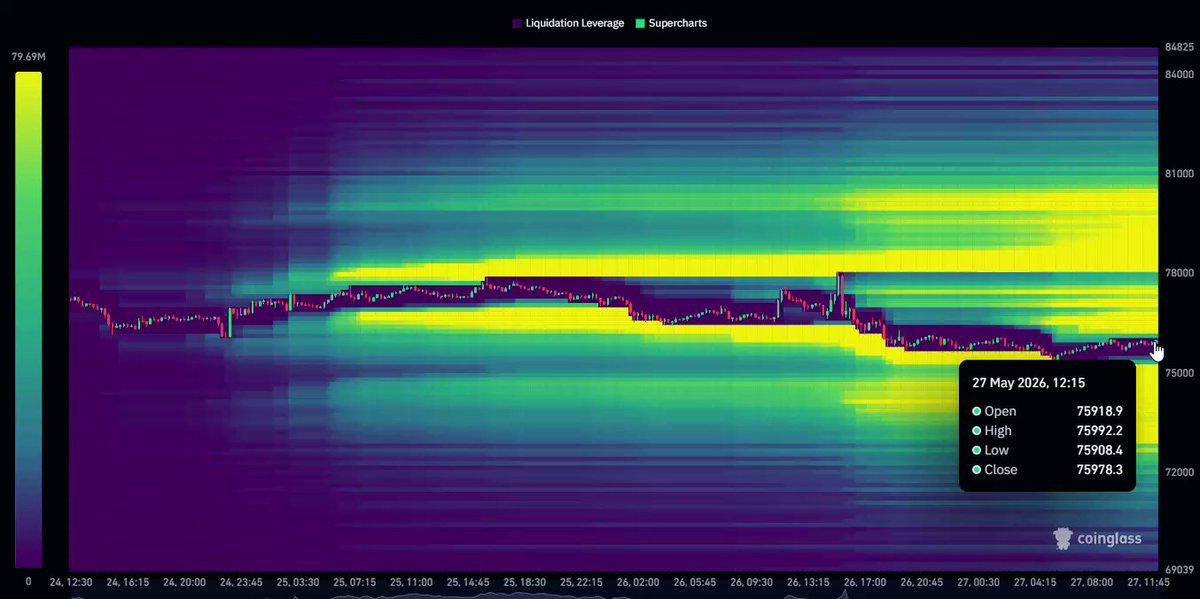Screen dimensions: 1200x599
Task: Click the High value 75992.2
Action: point(1100,431)
